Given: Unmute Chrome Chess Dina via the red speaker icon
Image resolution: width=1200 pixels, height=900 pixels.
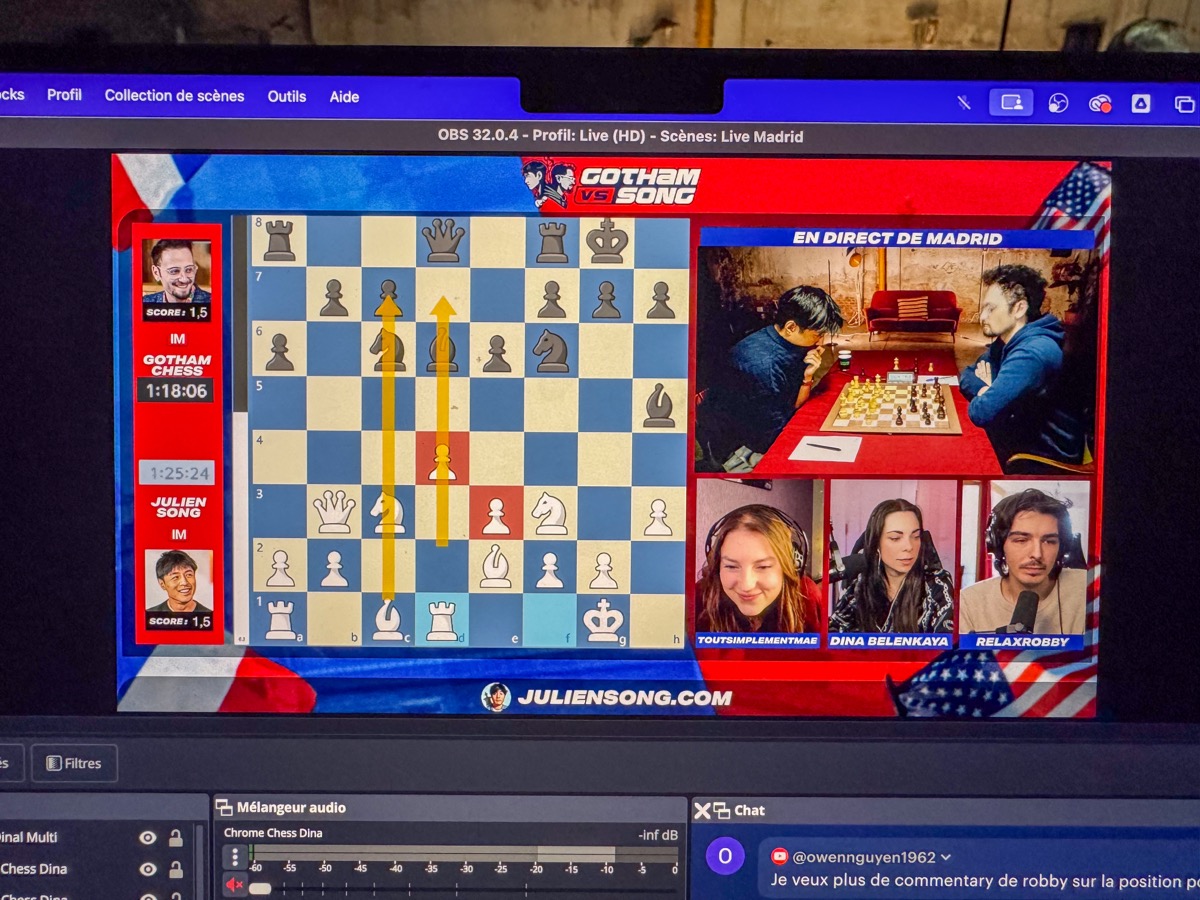Looking at the screenshot, I should point(233,885).
